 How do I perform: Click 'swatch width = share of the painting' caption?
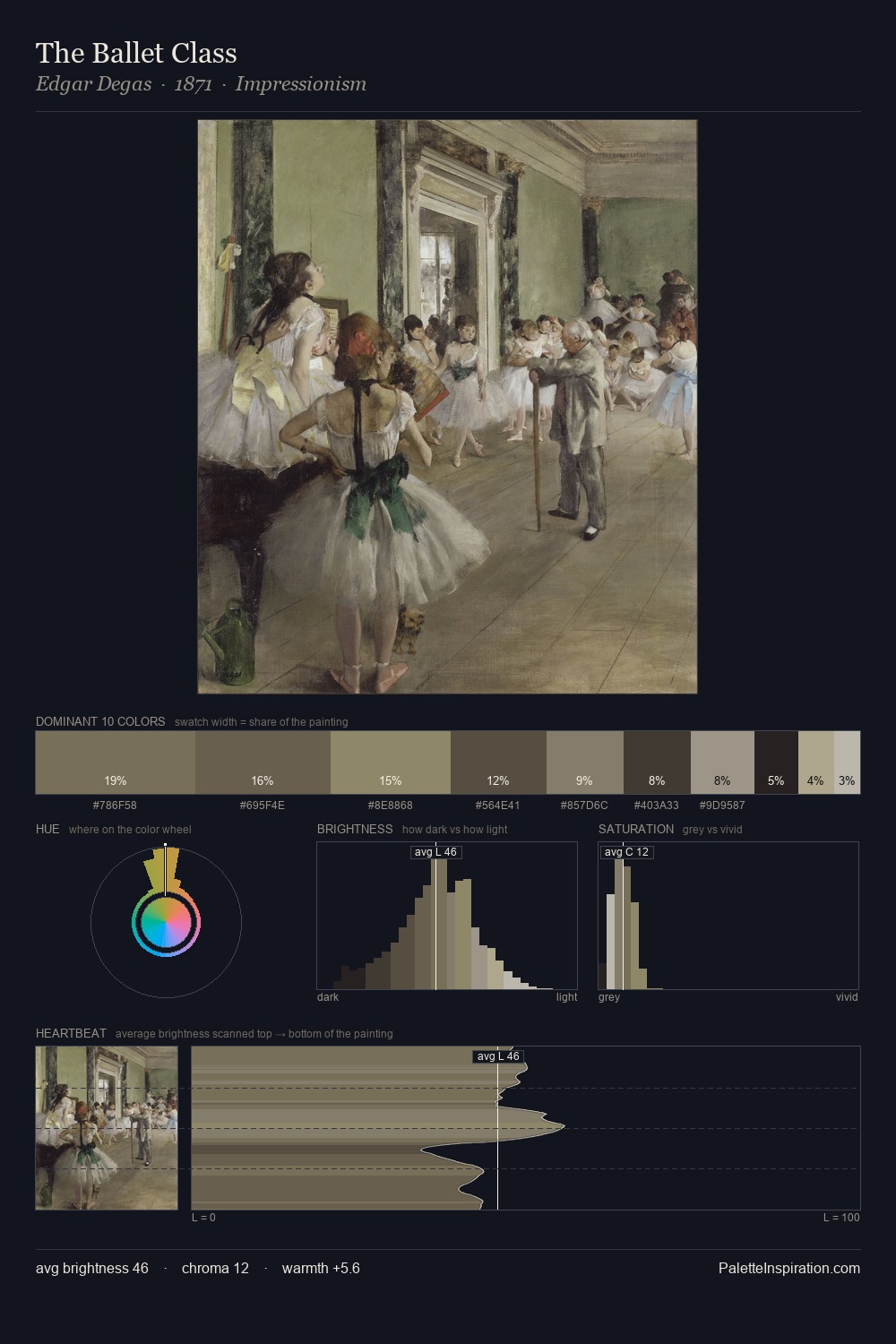(x=262, y=722)
